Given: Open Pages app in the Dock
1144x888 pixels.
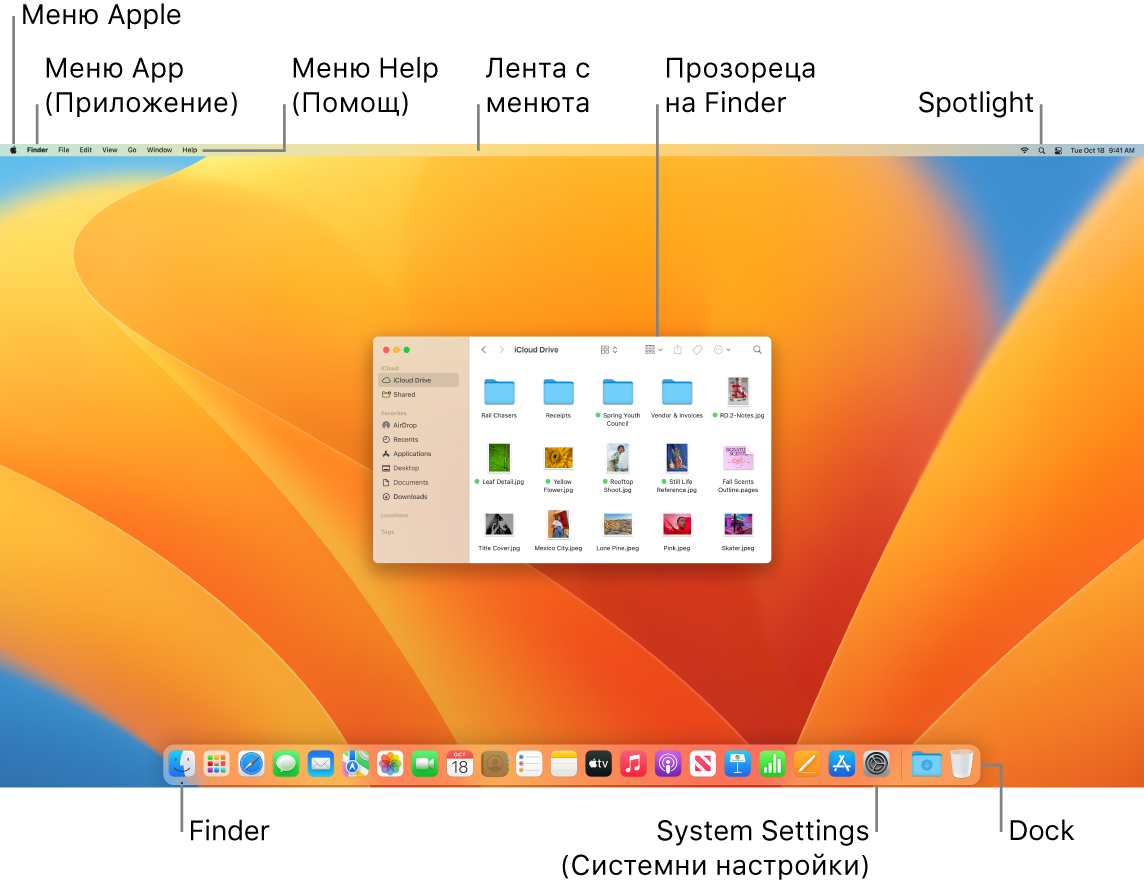Looking at the screenshot, I should tap(807, 764).
